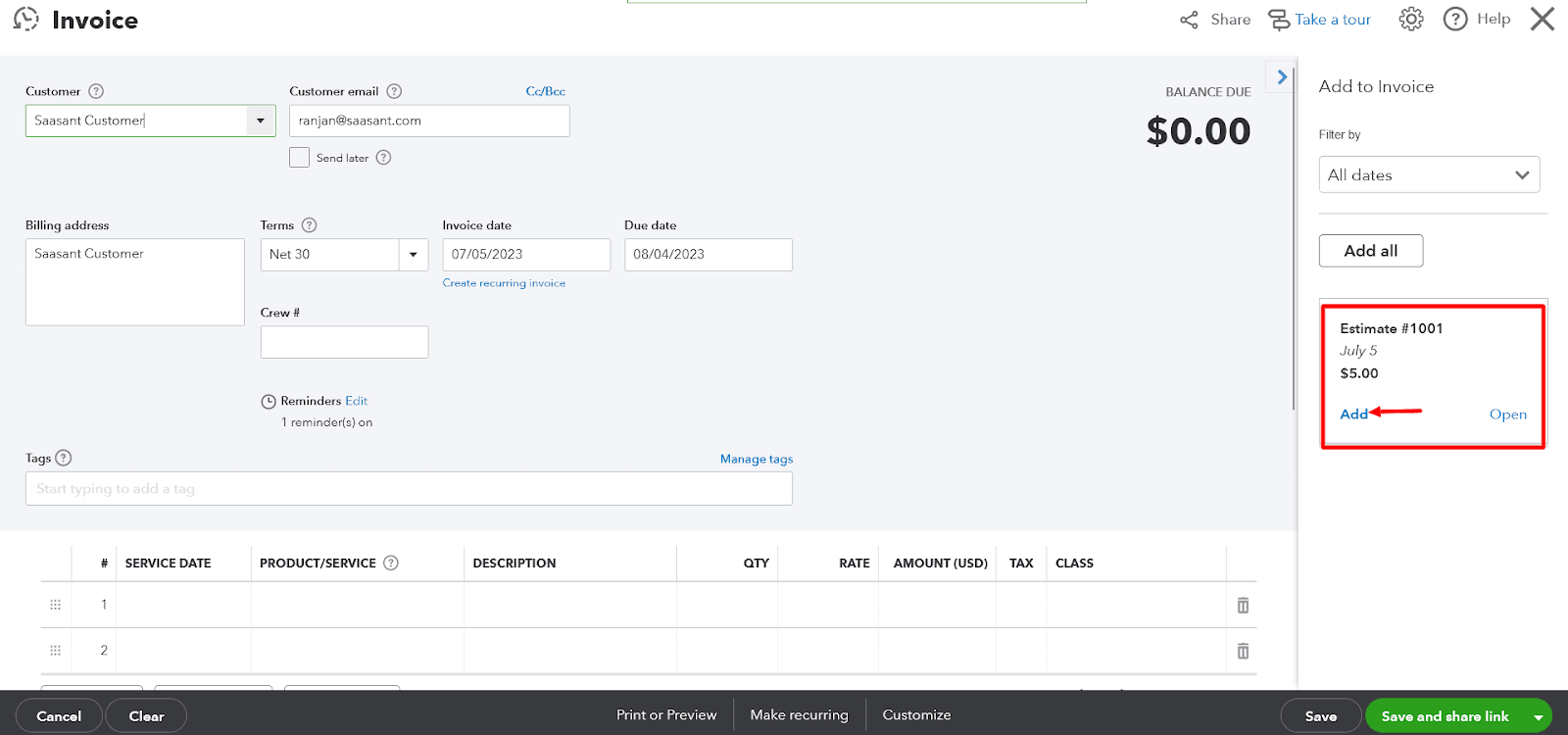1568x735 pixels.
Task: Click Create recurring invoice link
Action: pyautogui.click(x=504, y=283)
